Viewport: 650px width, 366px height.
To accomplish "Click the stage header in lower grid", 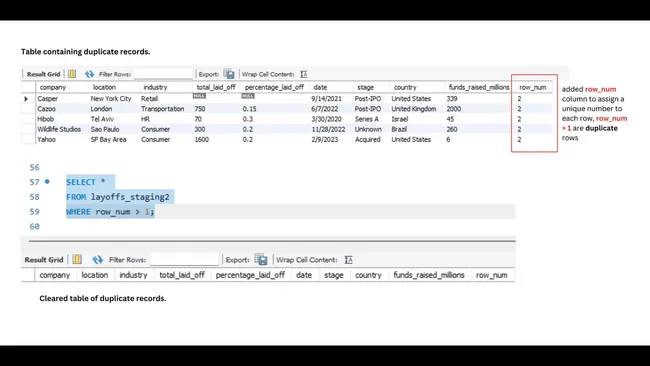I will click(334, 275).
